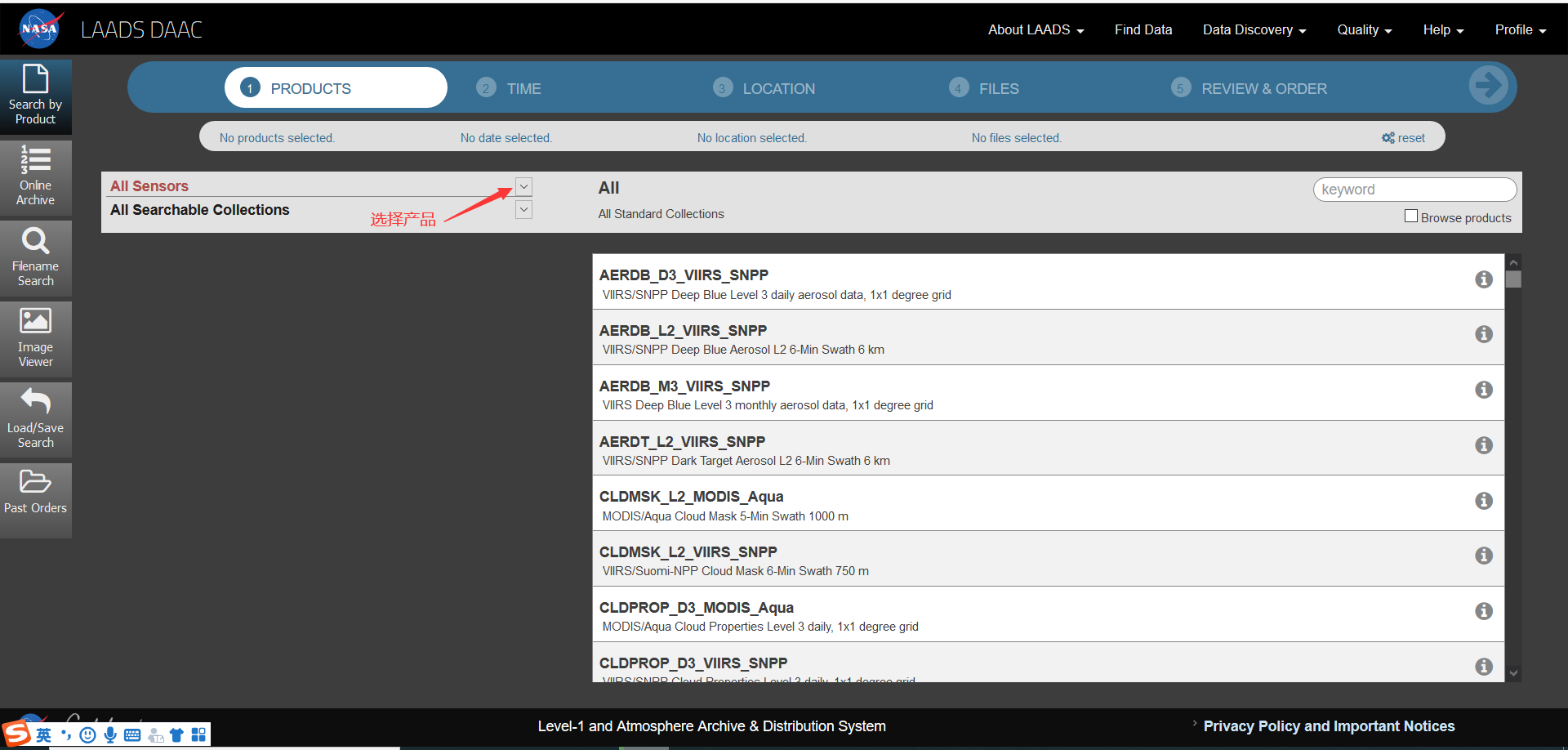Click 'No location selected.' status text
Image resolution: width=1568 pixels, height=750 pixels.
point(752,138)
